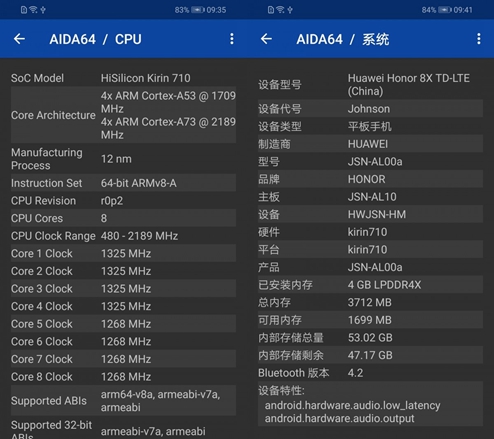Select the Core 6 Clock row
This screenshot has height=439, width=494.
tap(123, 341)
